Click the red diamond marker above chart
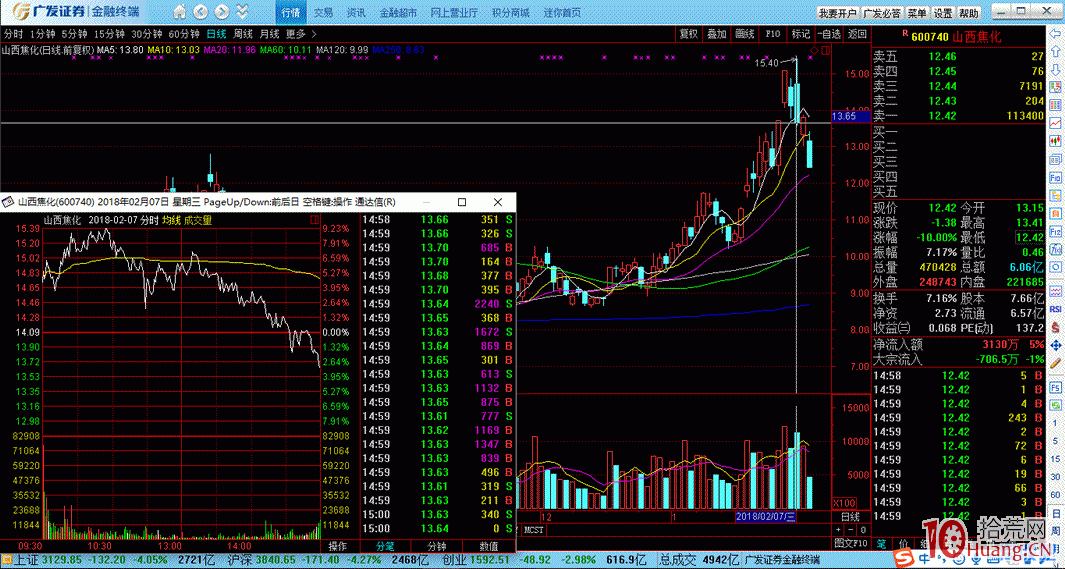 814,50
